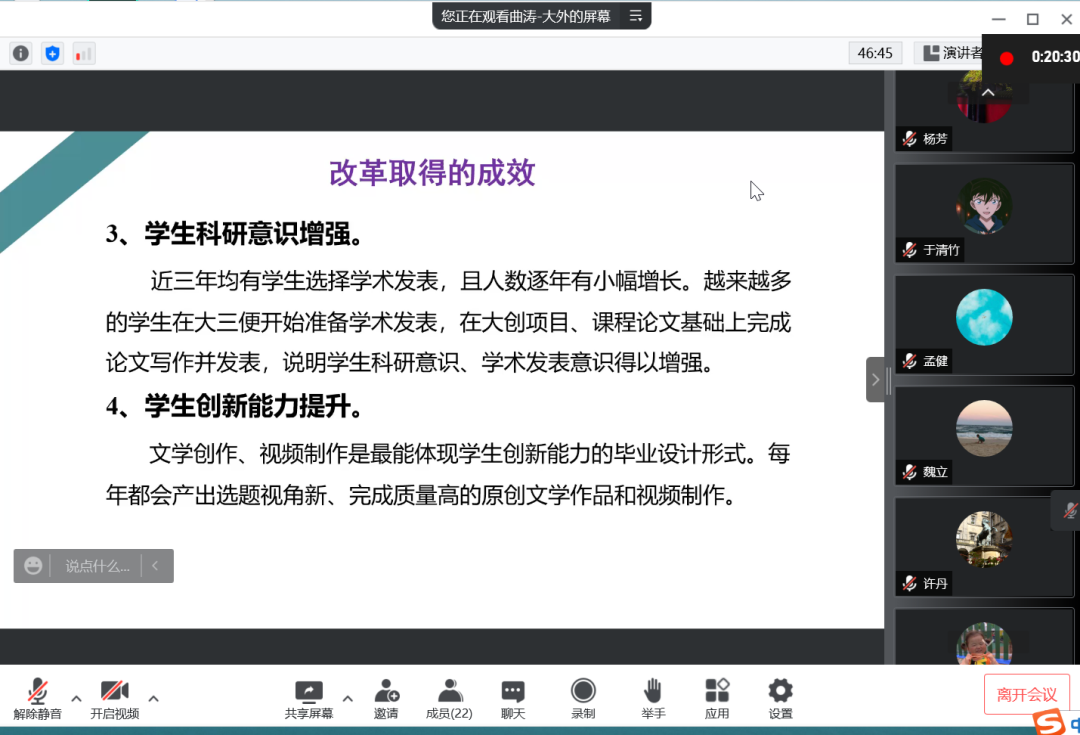This screenshot has width=1080, height=735.
Task: Collapse the participant list with the up chevron
Action: 986,90
